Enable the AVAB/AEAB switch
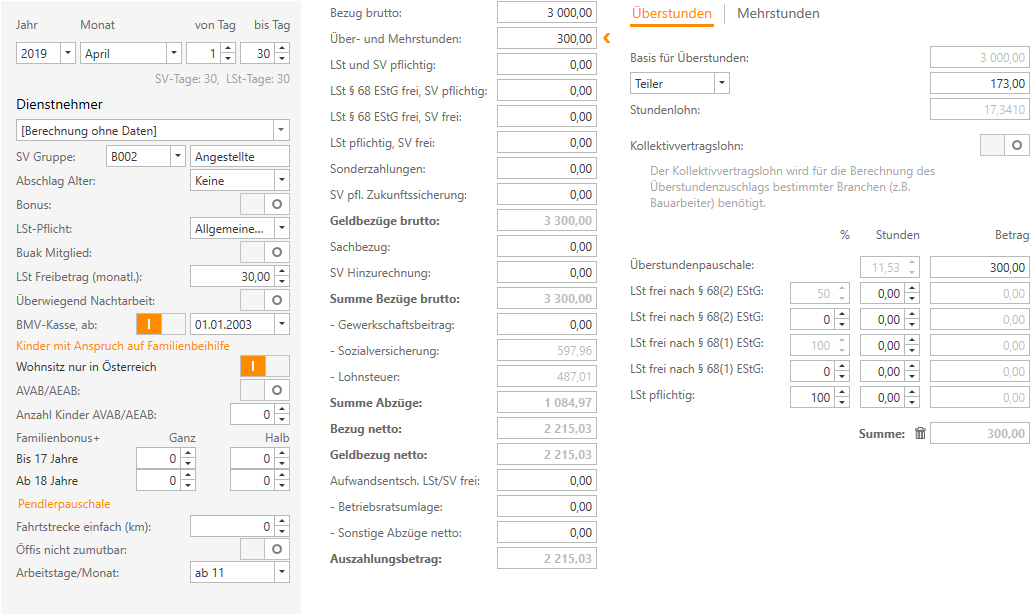Screen dimensions: 1036x615 [265, 390]
